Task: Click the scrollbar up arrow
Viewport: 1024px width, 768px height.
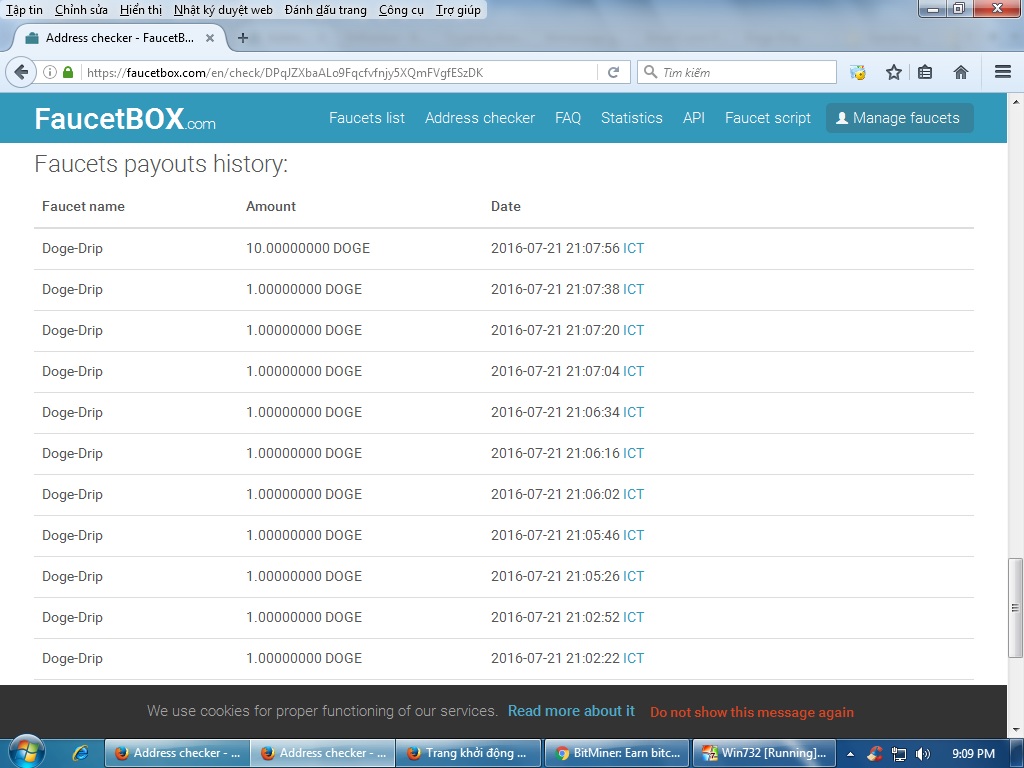Action: (1016, 102)
